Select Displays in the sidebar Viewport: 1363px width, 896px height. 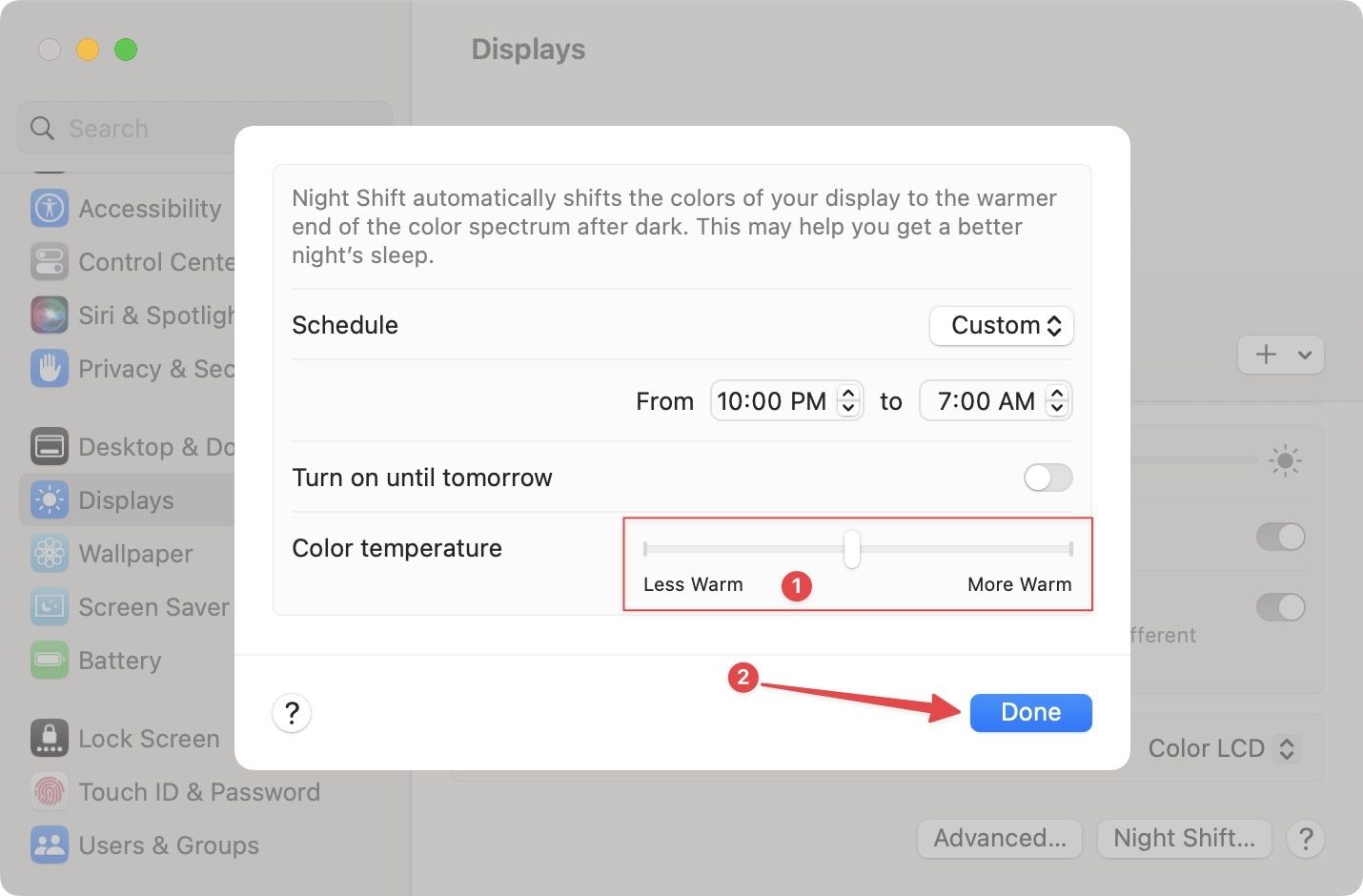pyautogui.click(x=126, y=500)
